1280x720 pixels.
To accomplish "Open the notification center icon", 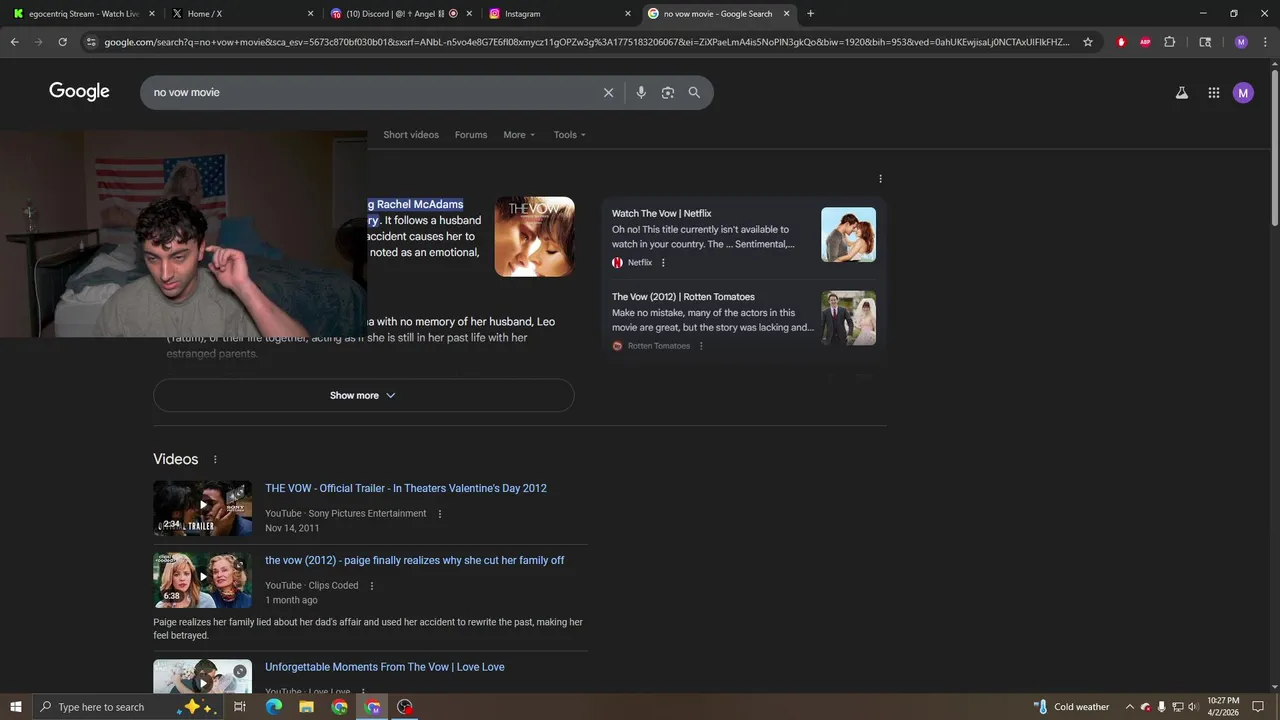I will click(1259, 707).
